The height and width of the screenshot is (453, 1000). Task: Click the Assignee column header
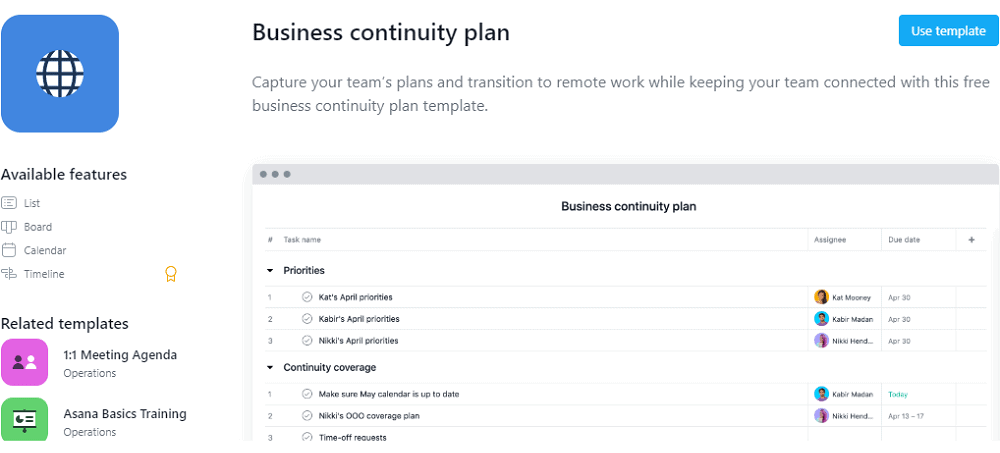tap(833, 240)
